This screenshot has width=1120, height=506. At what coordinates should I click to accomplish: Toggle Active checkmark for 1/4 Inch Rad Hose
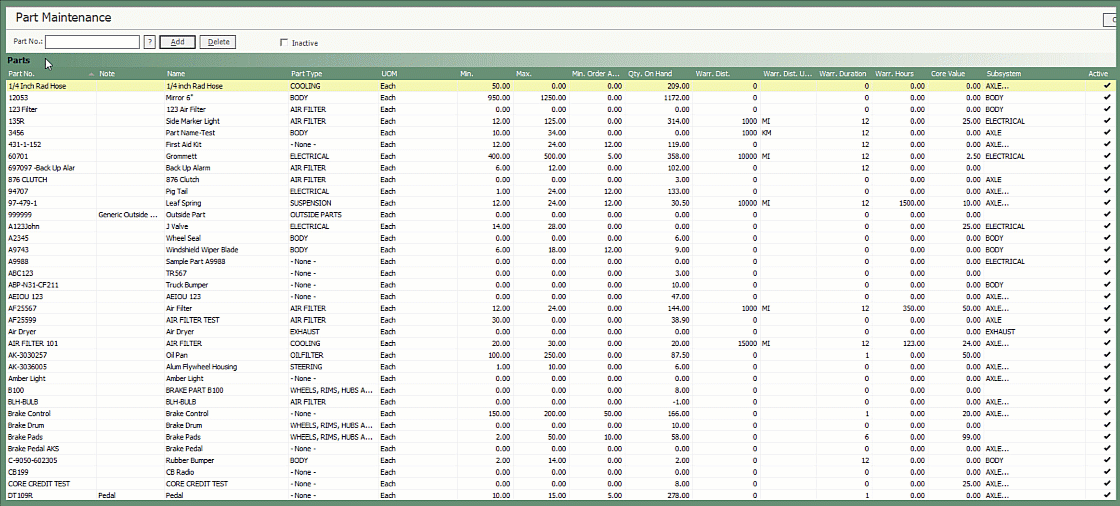coord(1106,86)
